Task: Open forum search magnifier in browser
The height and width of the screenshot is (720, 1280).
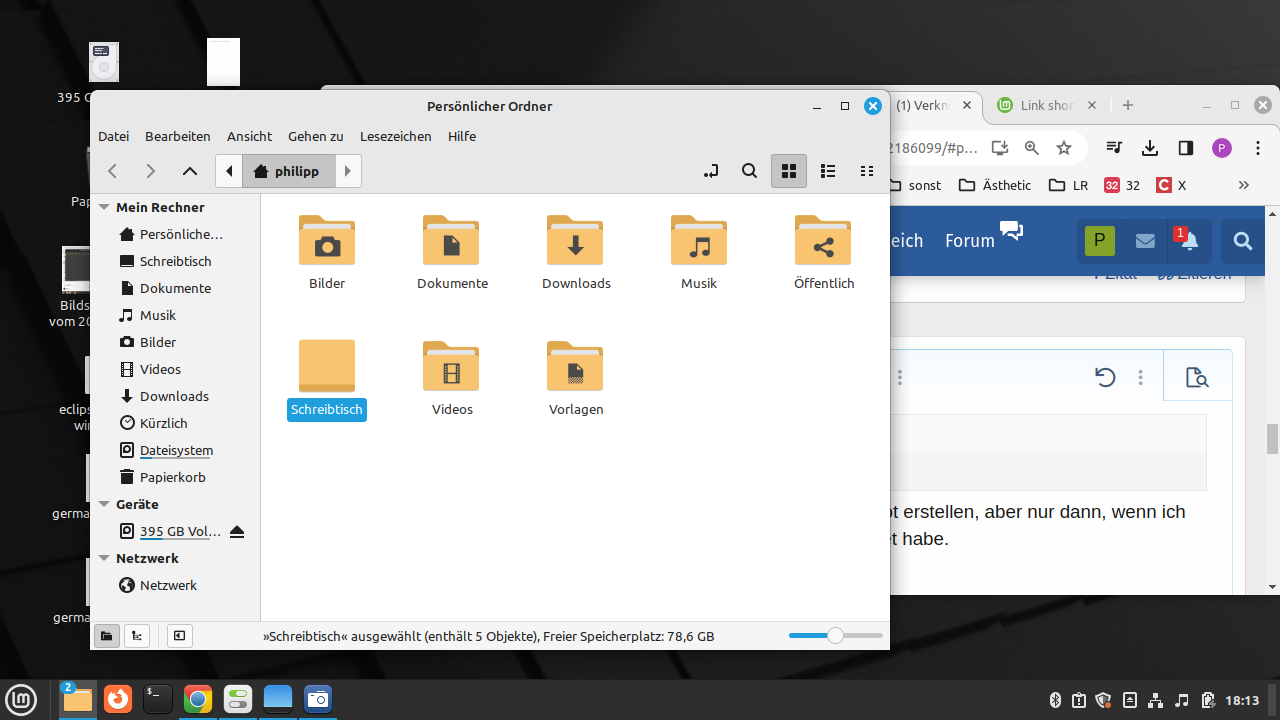Action: tap(1243, 241)
